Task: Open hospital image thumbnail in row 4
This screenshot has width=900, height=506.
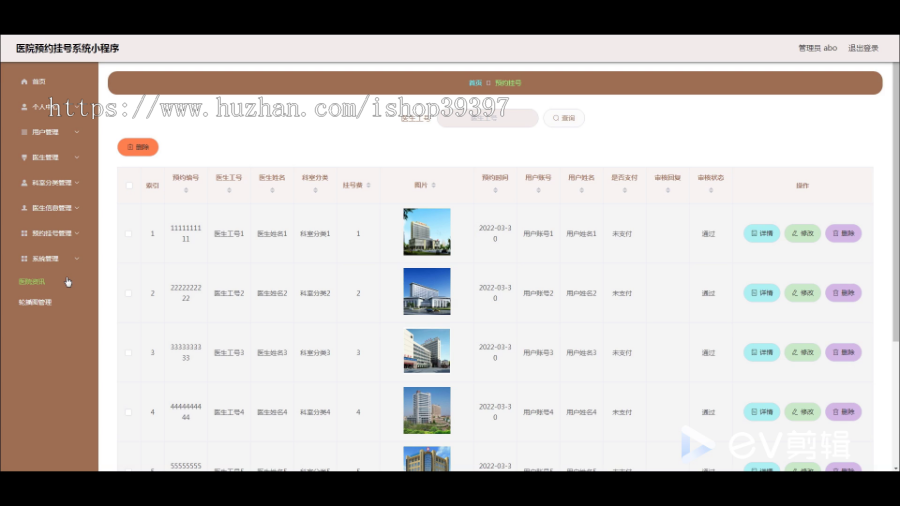Action: click(x=426, y=410)
